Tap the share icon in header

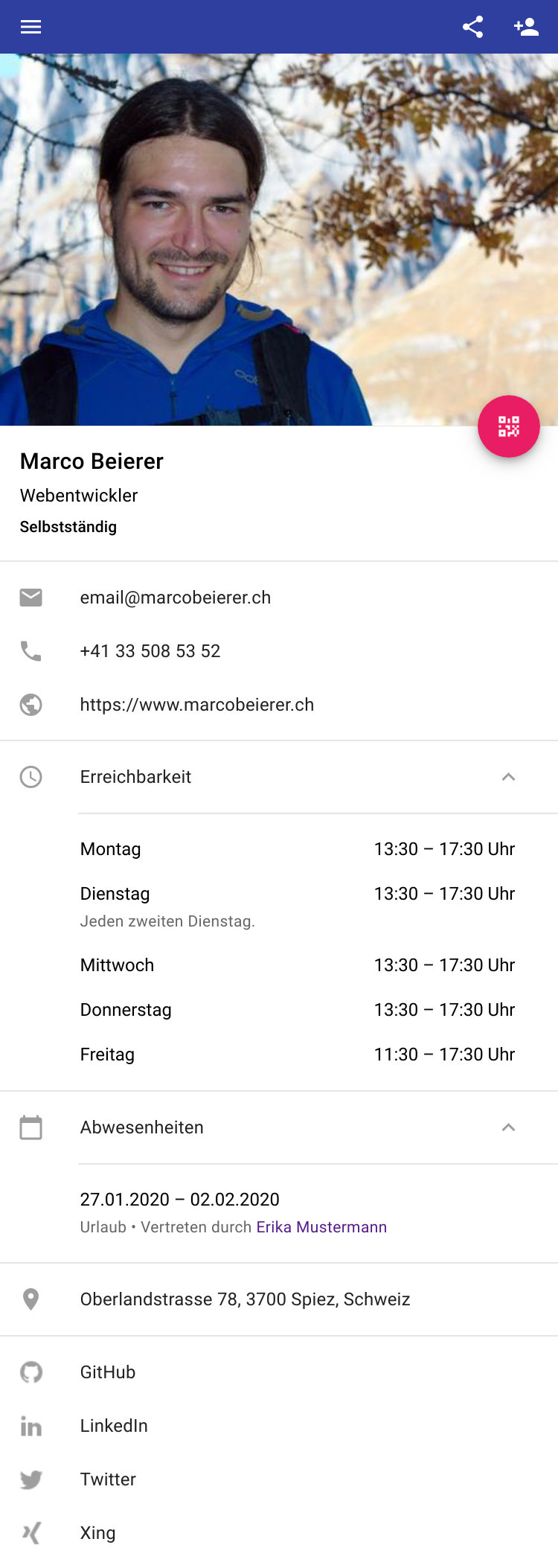coord(473,27)
